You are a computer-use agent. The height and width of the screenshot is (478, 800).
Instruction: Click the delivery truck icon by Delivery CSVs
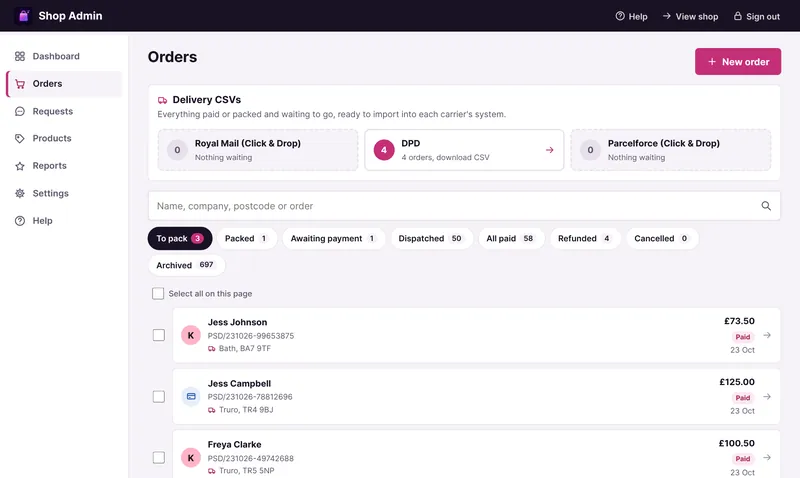click(162, 100)
